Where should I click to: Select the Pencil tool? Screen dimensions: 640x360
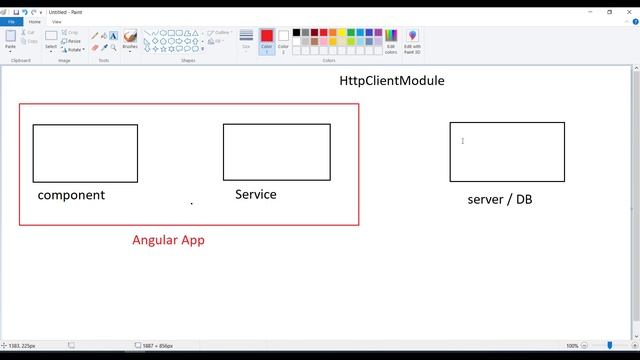click(95, 36)
